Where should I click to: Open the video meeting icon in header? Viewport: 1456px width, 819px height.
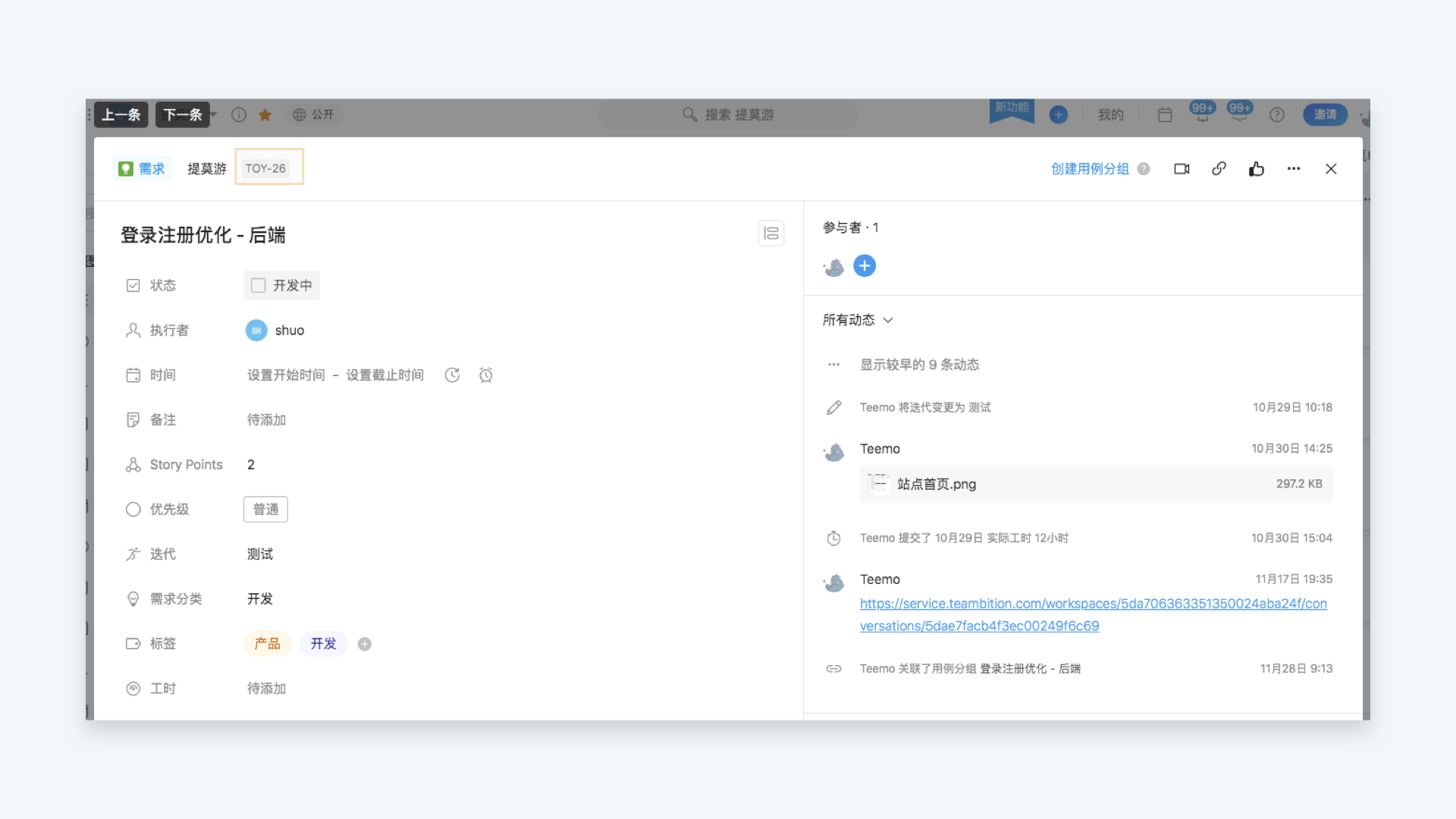tap(1181, 169)
